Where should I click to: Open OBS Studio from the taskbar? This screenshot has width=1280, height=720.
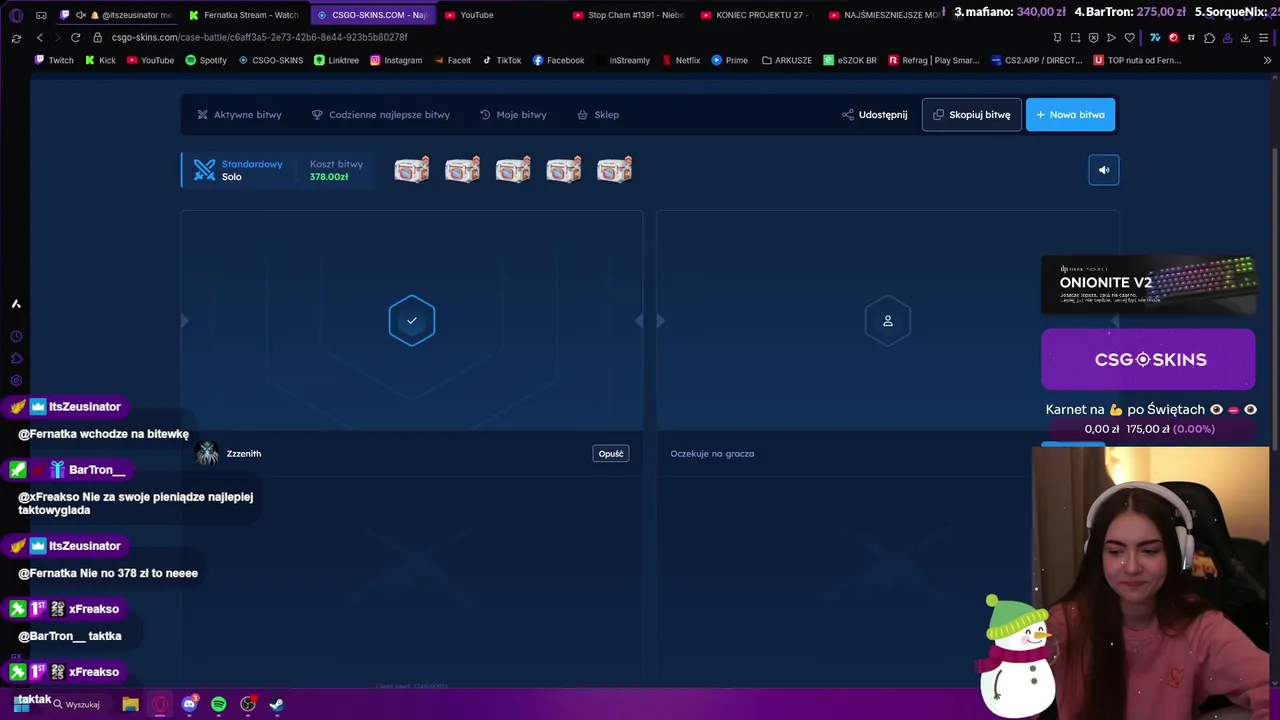248,704
